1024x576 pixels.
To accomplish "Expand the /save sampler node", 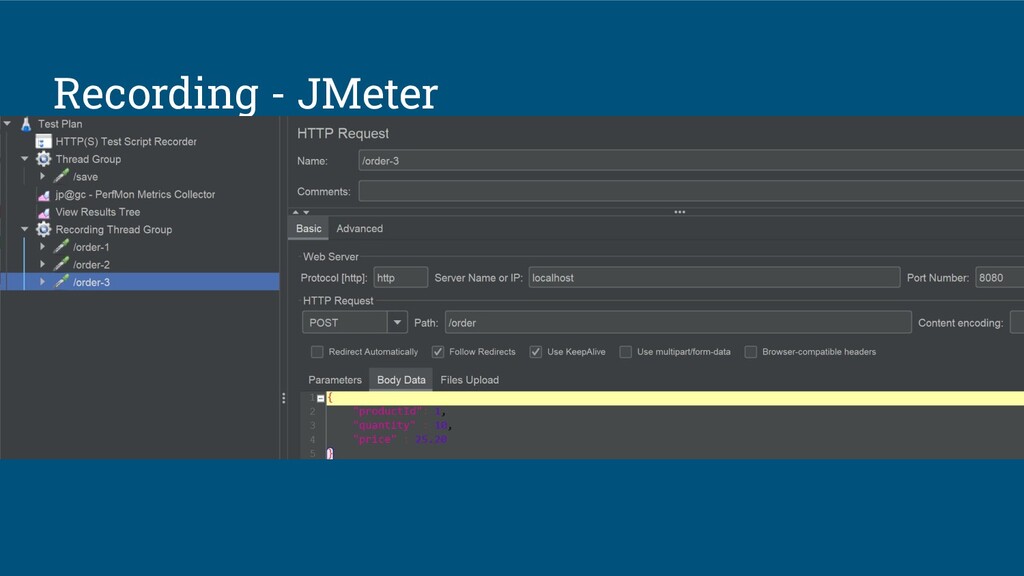I will [x=42, y=176].
